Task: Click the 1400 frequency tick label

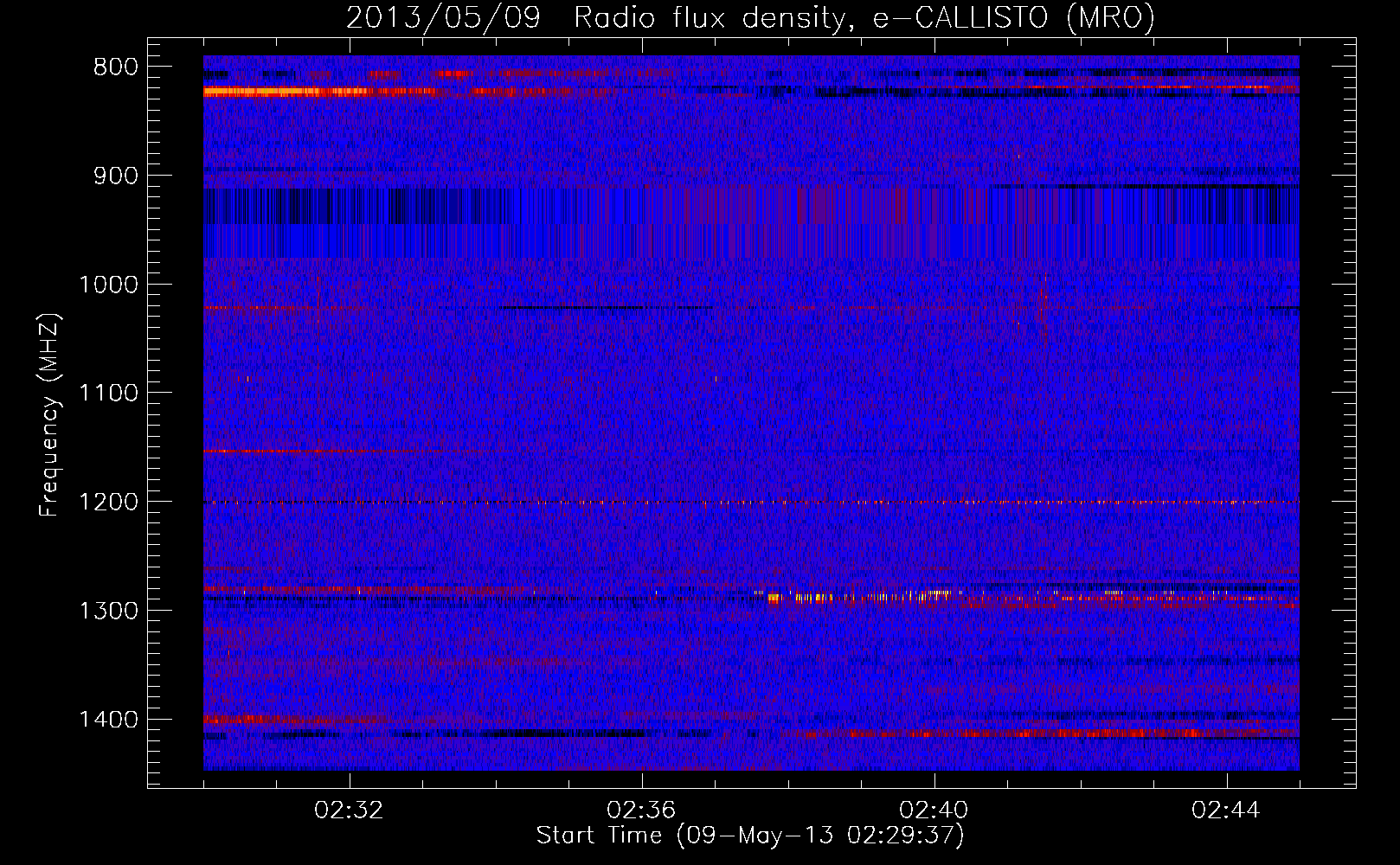Action: click(x=108, y=720)
